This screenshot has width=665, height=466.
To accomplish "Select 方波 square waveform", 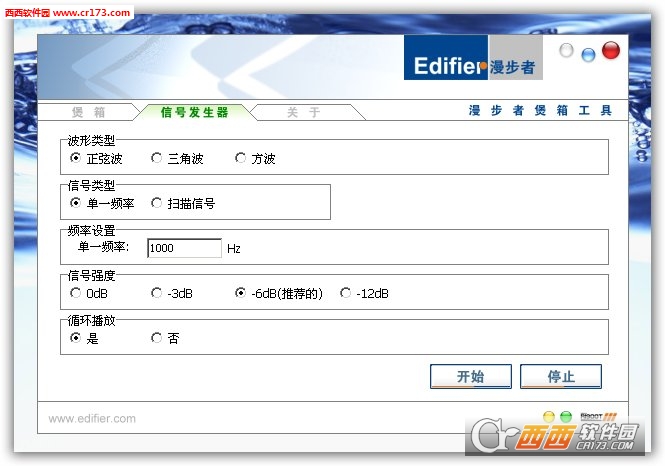I will 255,159.
